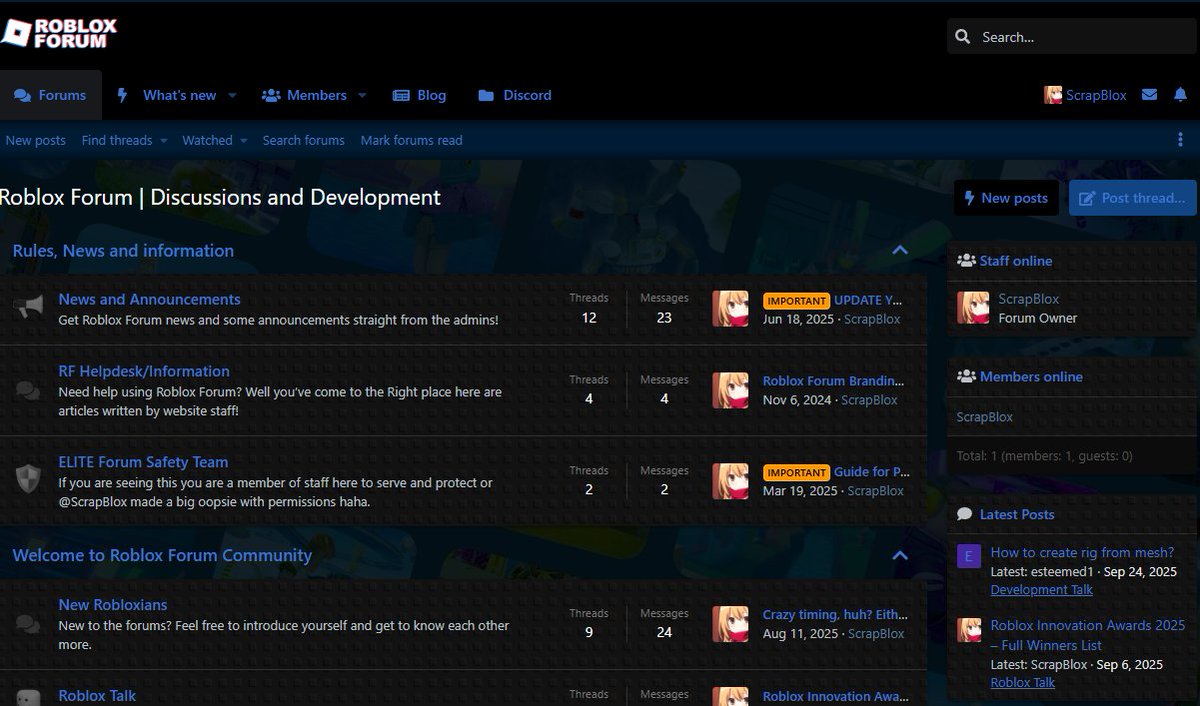Image resolution: width=1200 pixels, height=706 pixels.
Task: Click the ELITE Forum Safety Team shield icon
Action: pos(29,479)
